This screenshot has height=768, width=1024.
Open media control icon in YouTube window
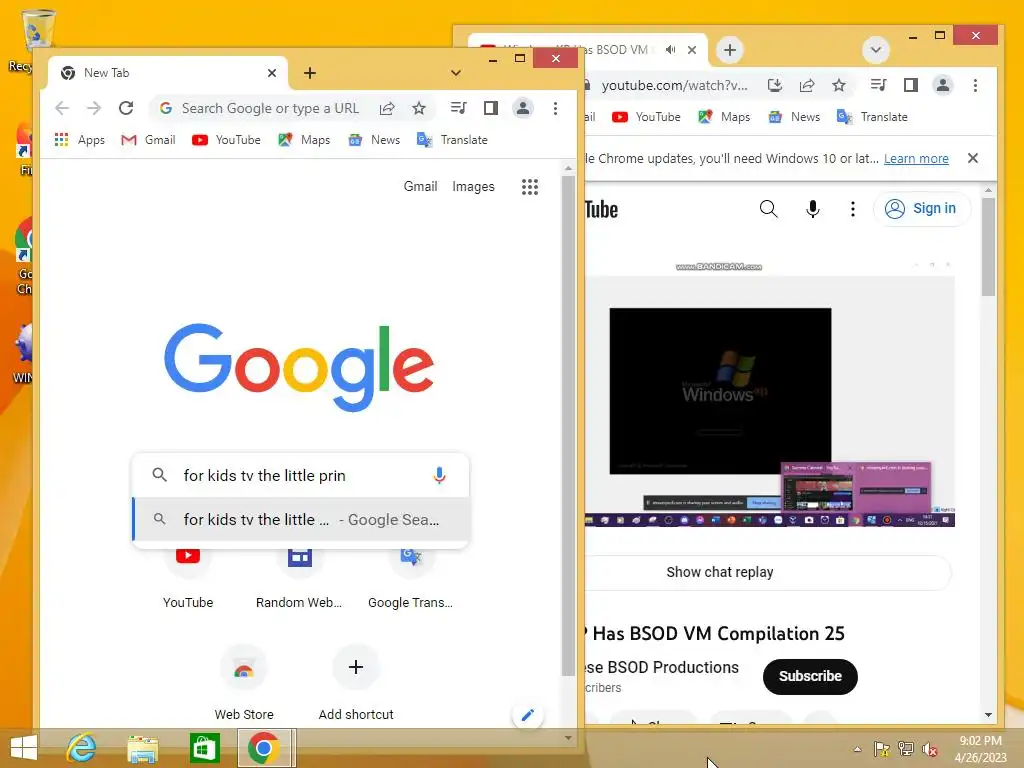[878, 85]
